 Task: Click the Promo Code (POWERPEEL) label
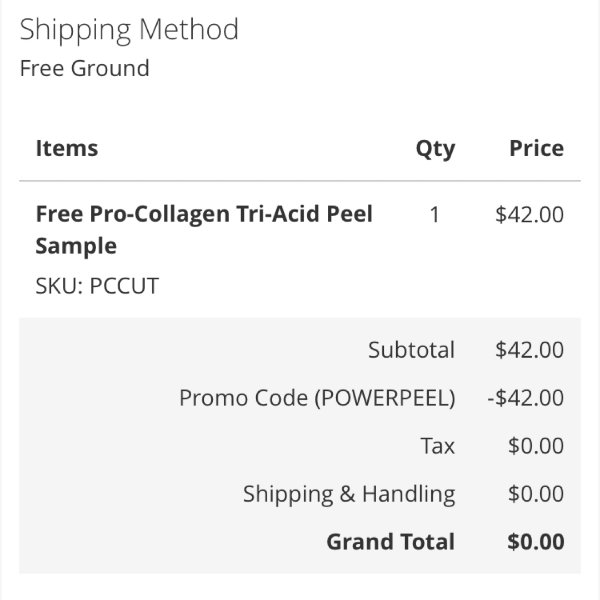tap(317, 398)
